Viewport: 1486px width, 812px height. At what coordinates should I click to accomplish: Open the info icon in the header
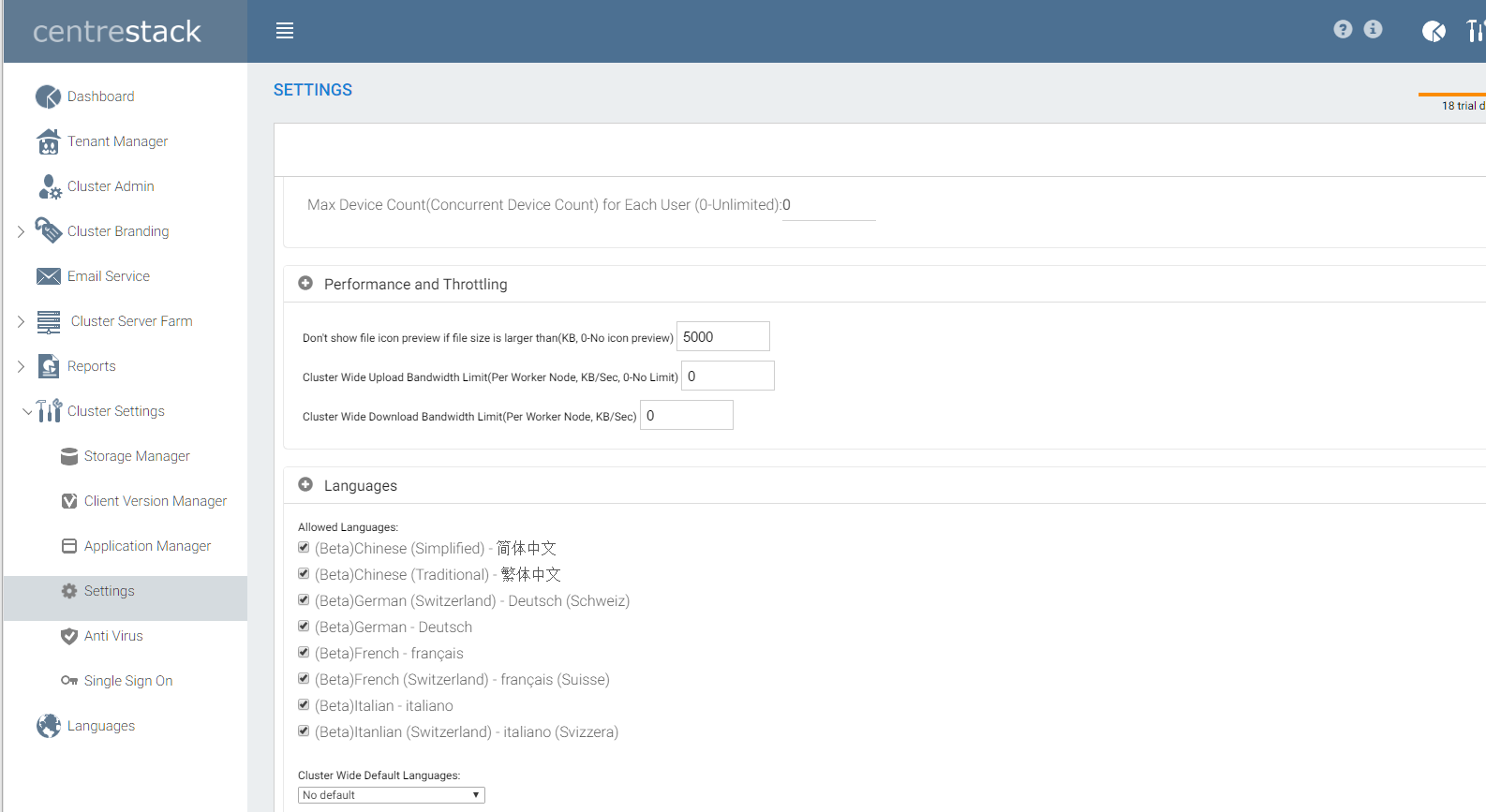point(1373,29)
